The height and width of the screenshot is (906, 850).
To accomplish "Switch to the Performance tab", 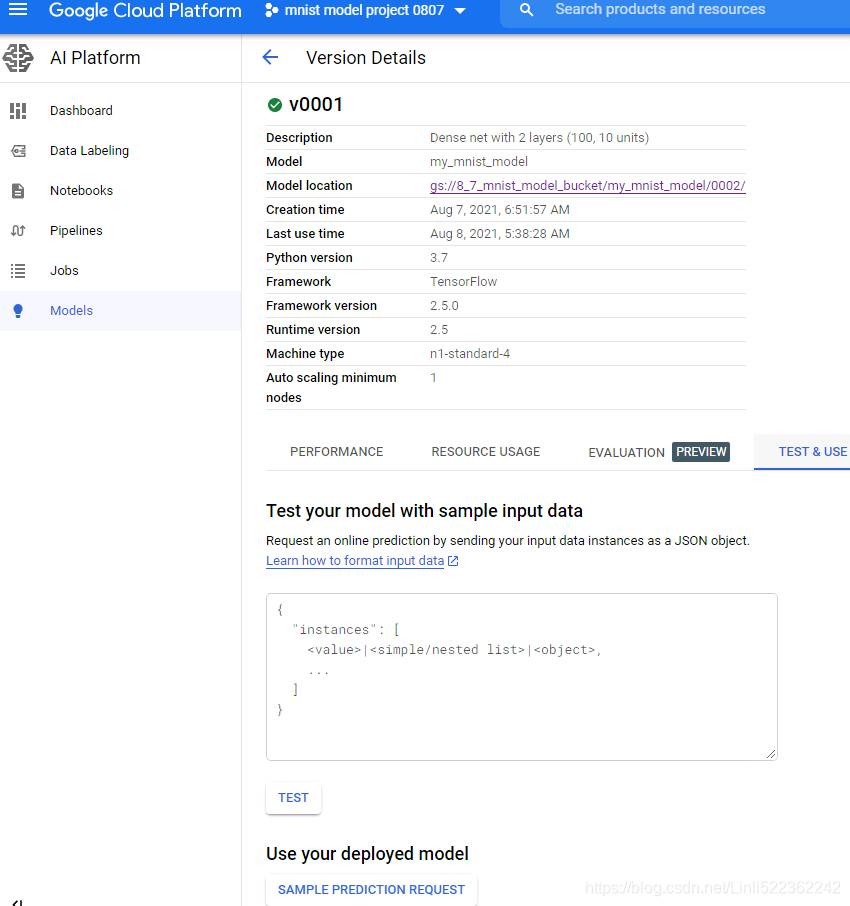I will point(336,452).
